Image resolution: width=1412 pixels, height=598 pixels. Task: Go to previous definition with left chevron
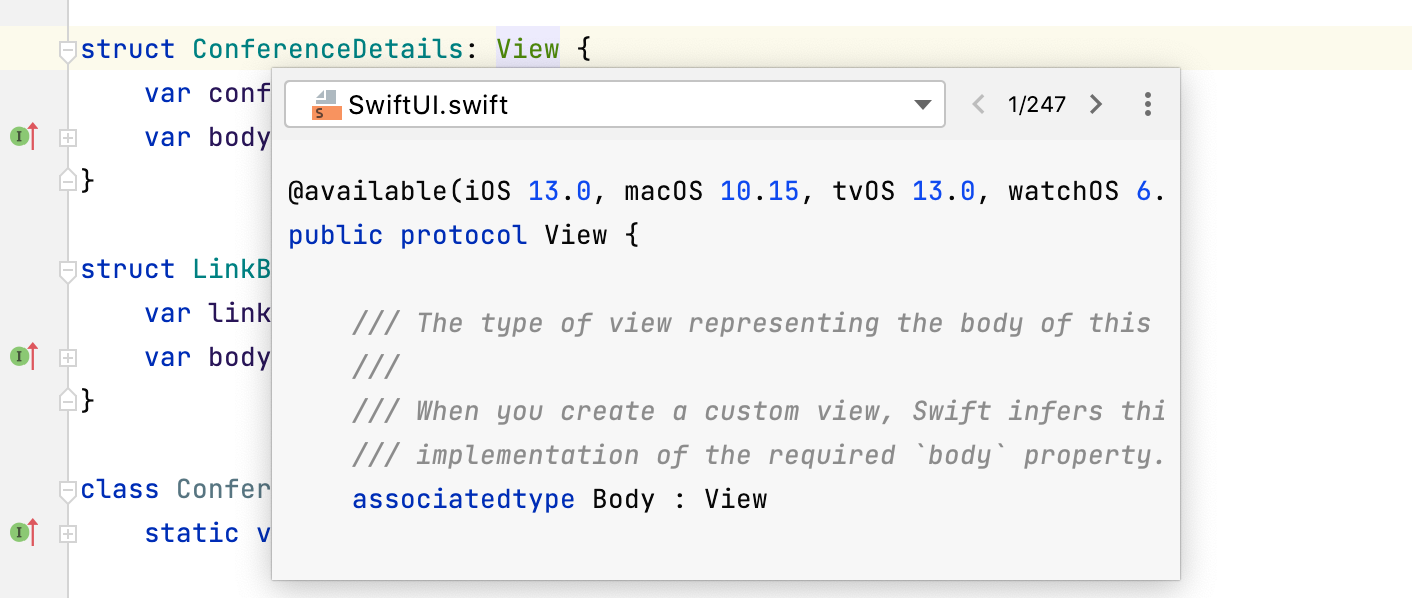point(979,104)
